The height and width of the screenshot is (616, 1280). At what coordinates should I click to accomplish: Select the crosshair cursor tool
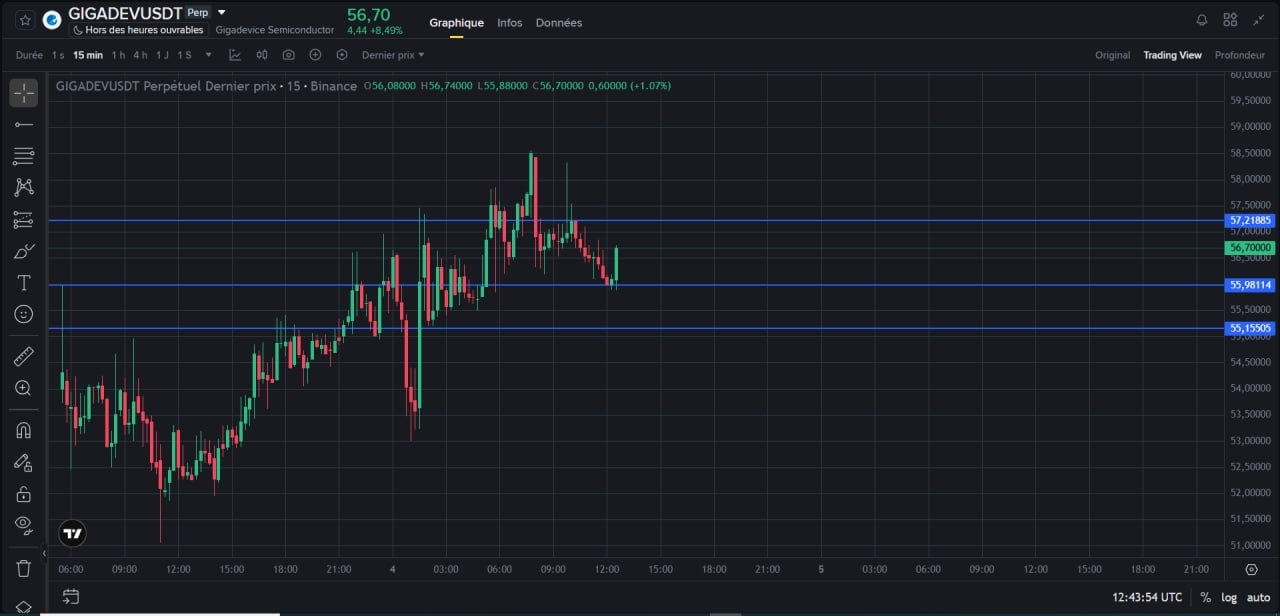tap(24, 92)
